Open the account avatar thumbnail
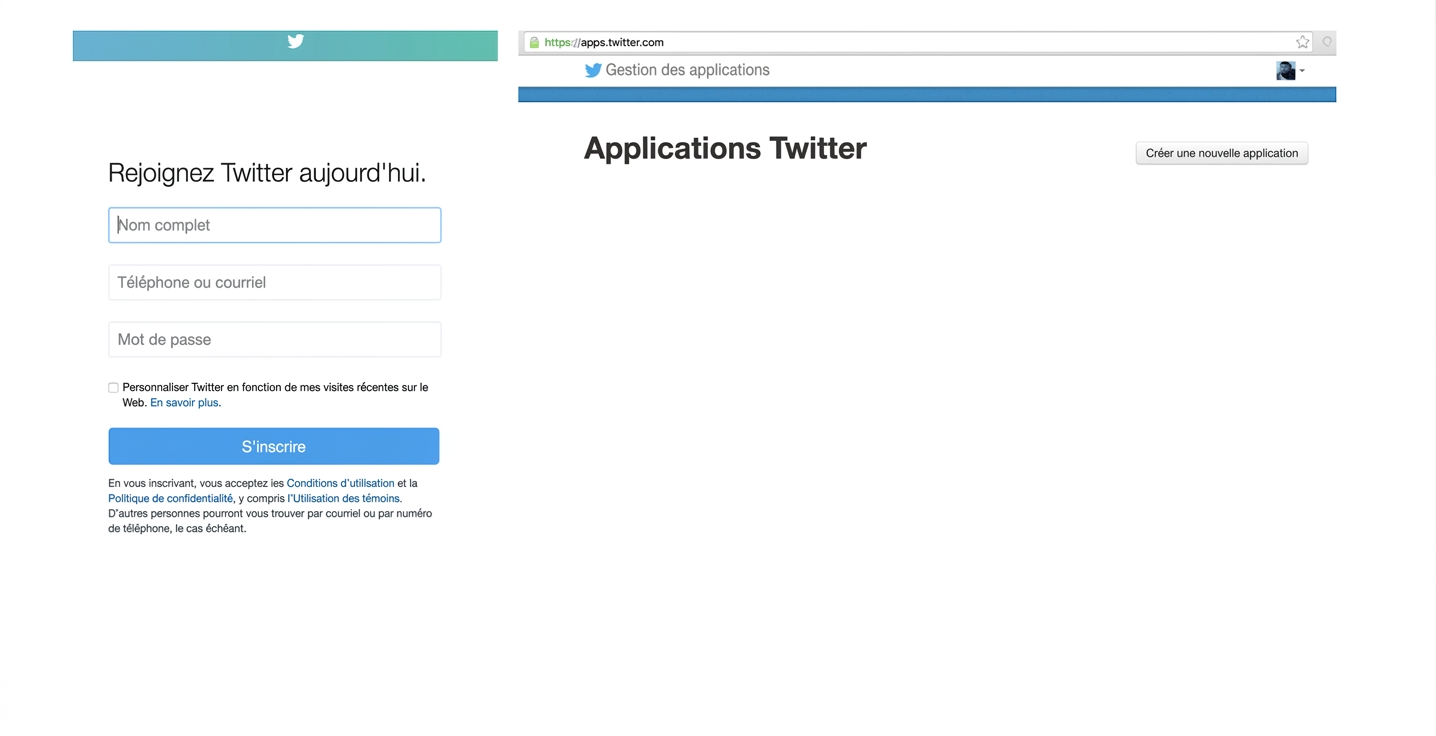This screenshot has width=1436, height=736. (x=1286, y=70)
